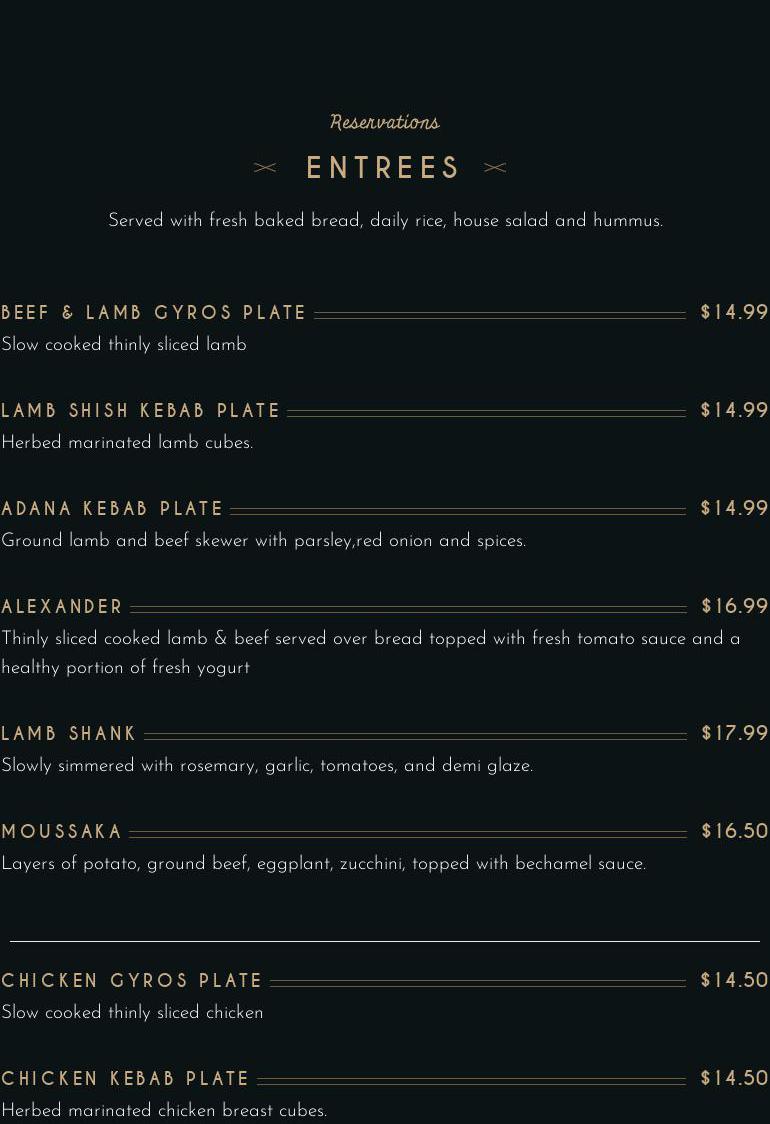770x1124 pixels.
Task: Click the Lamb Shank description with rosemary
Action: point(267,766)
